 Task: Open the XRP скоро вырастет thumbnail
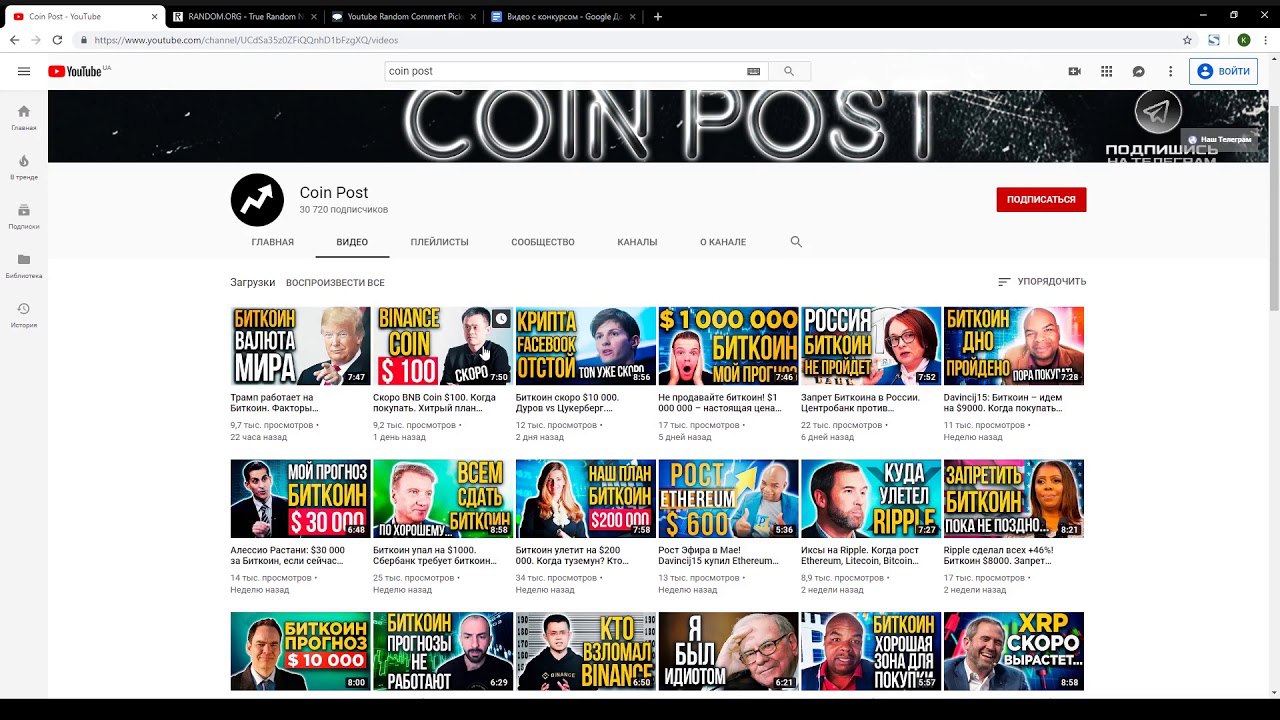click(x=1013, y=651)
